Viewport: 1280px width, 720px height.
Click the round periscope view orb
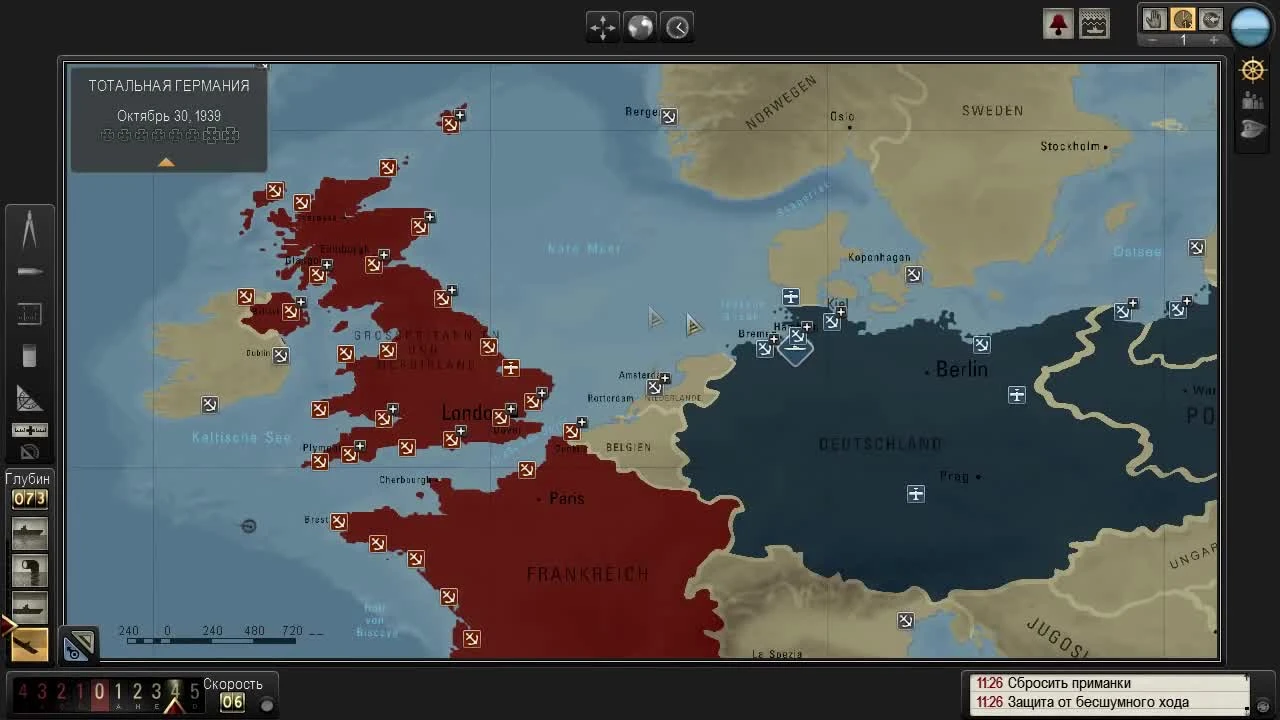tap(1251, 26)
